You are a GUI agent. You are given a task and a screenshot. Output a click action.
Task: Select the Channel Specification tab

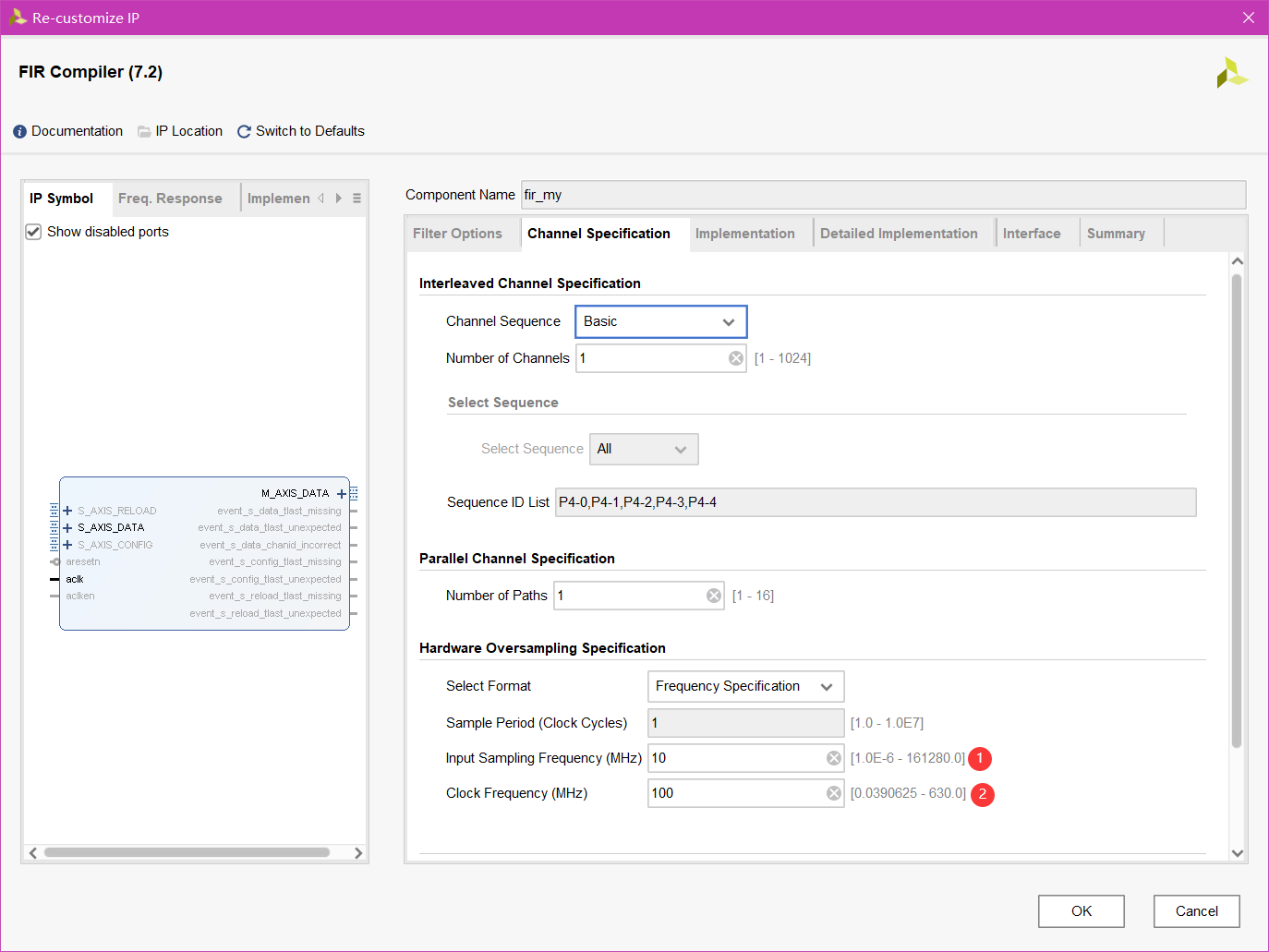pyautogui.click(x=599, y=234)
